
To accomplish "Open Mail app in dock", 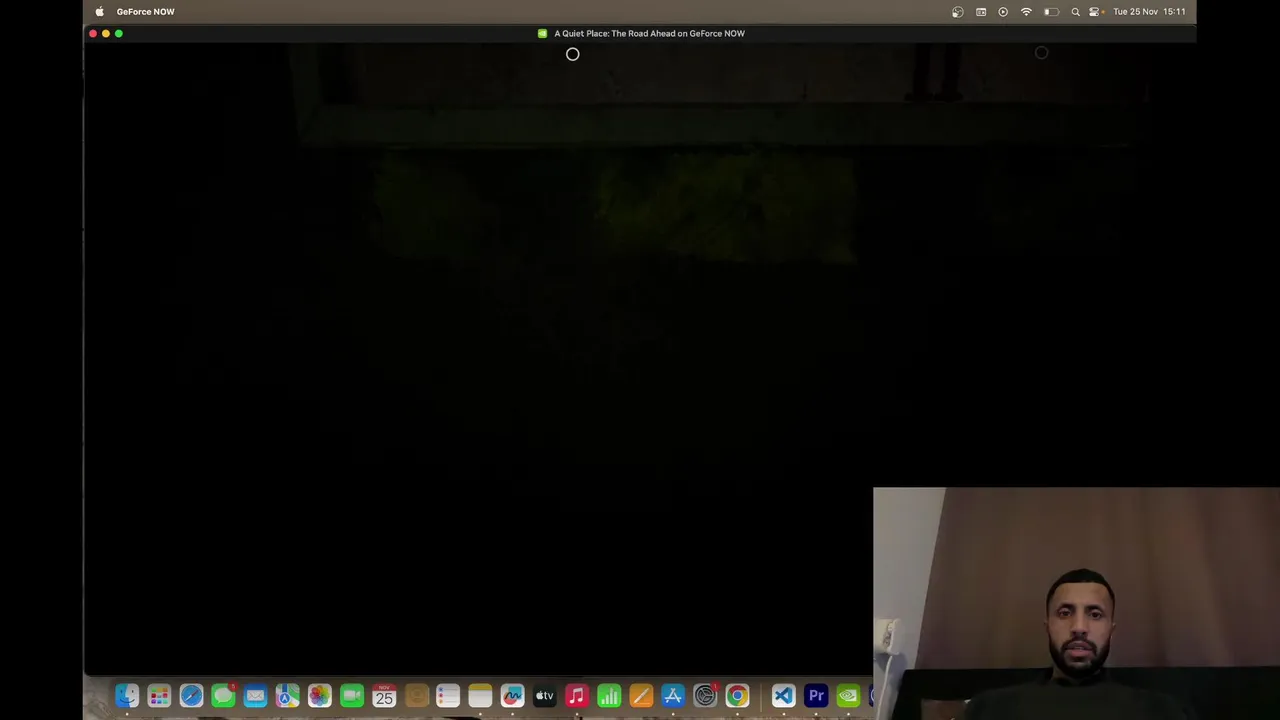I will pyautogui.click(x=255, y=696).
